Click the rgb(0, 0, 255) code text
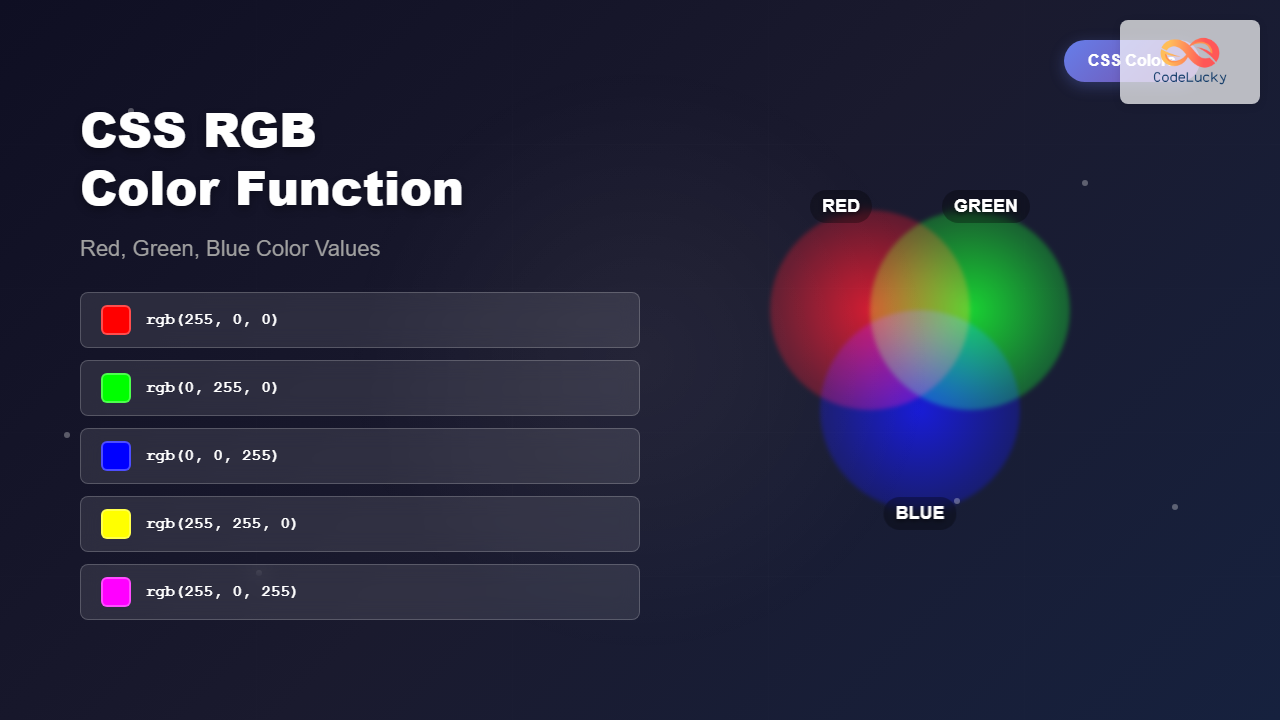The height and width of the screenshot is (720, 1280). point(212,456)
